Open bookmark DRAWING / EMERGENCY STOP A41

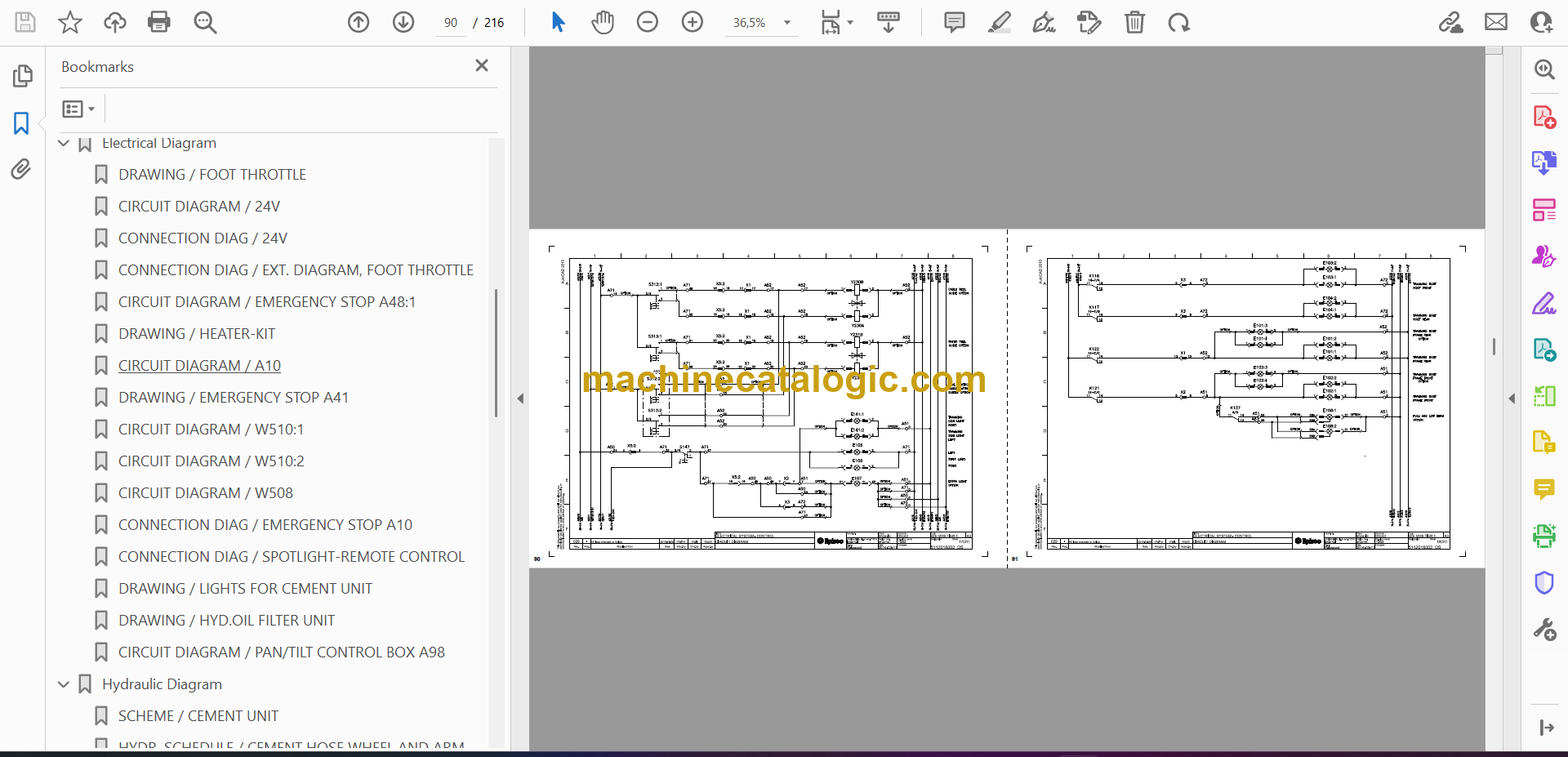point(234,398)
